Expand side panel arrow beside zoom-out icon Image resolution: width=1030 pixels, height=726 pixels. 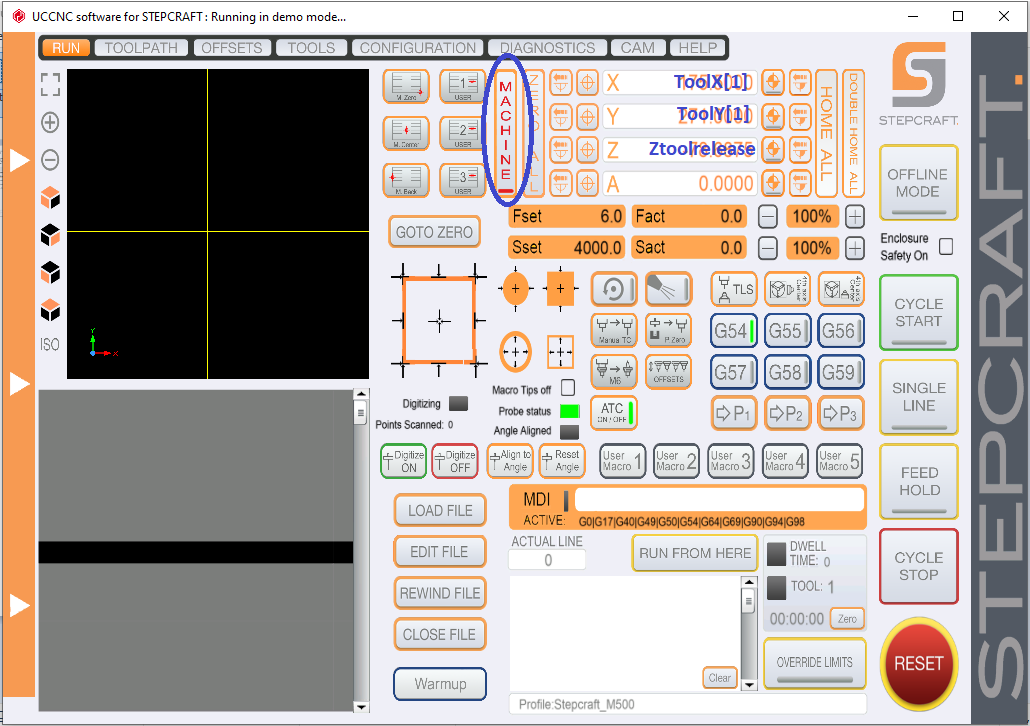(x=19, y=160)
